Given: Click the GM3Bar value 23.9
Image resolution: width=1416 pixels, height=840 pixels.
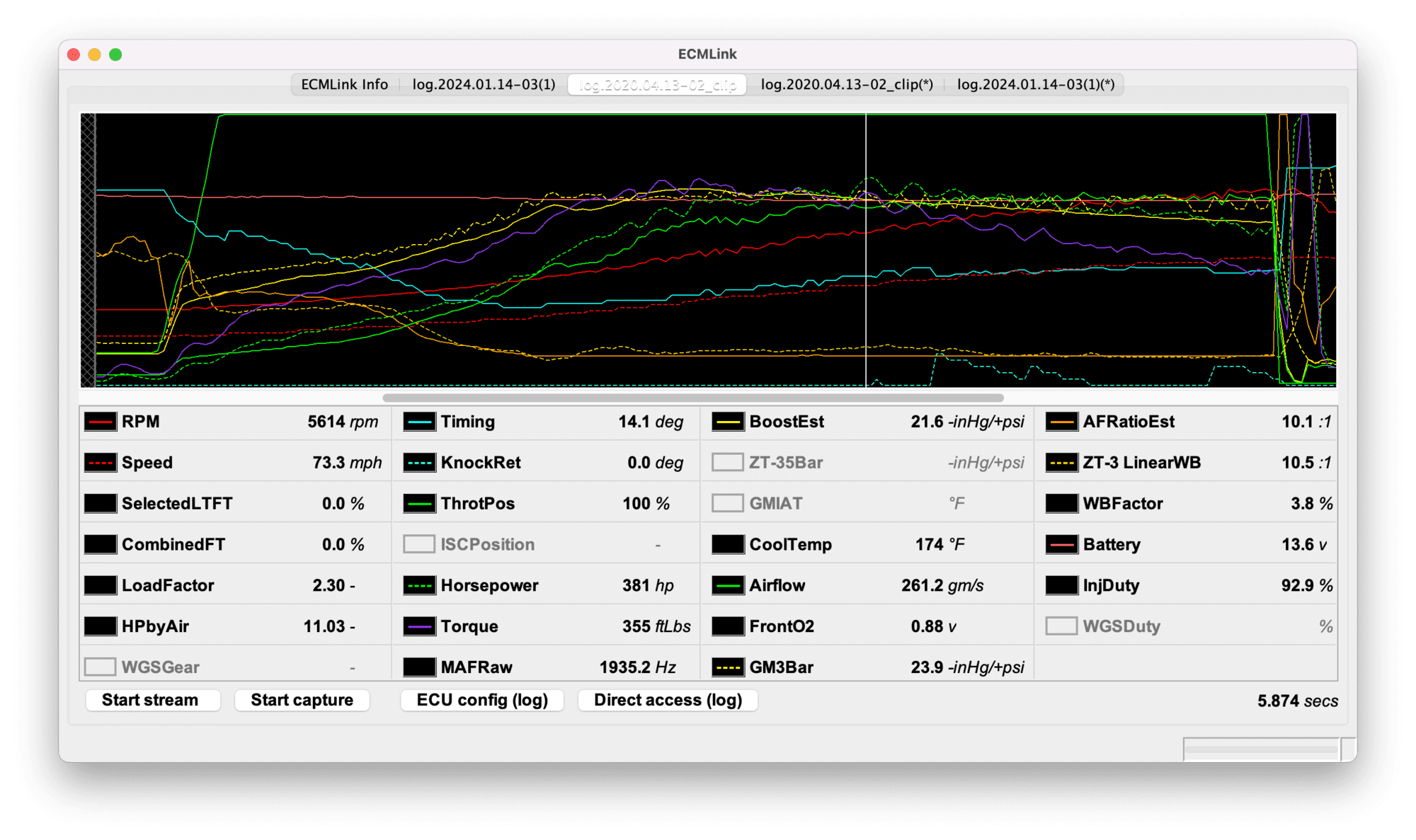Looking at the screenshot, I should (x=927, y=667).
